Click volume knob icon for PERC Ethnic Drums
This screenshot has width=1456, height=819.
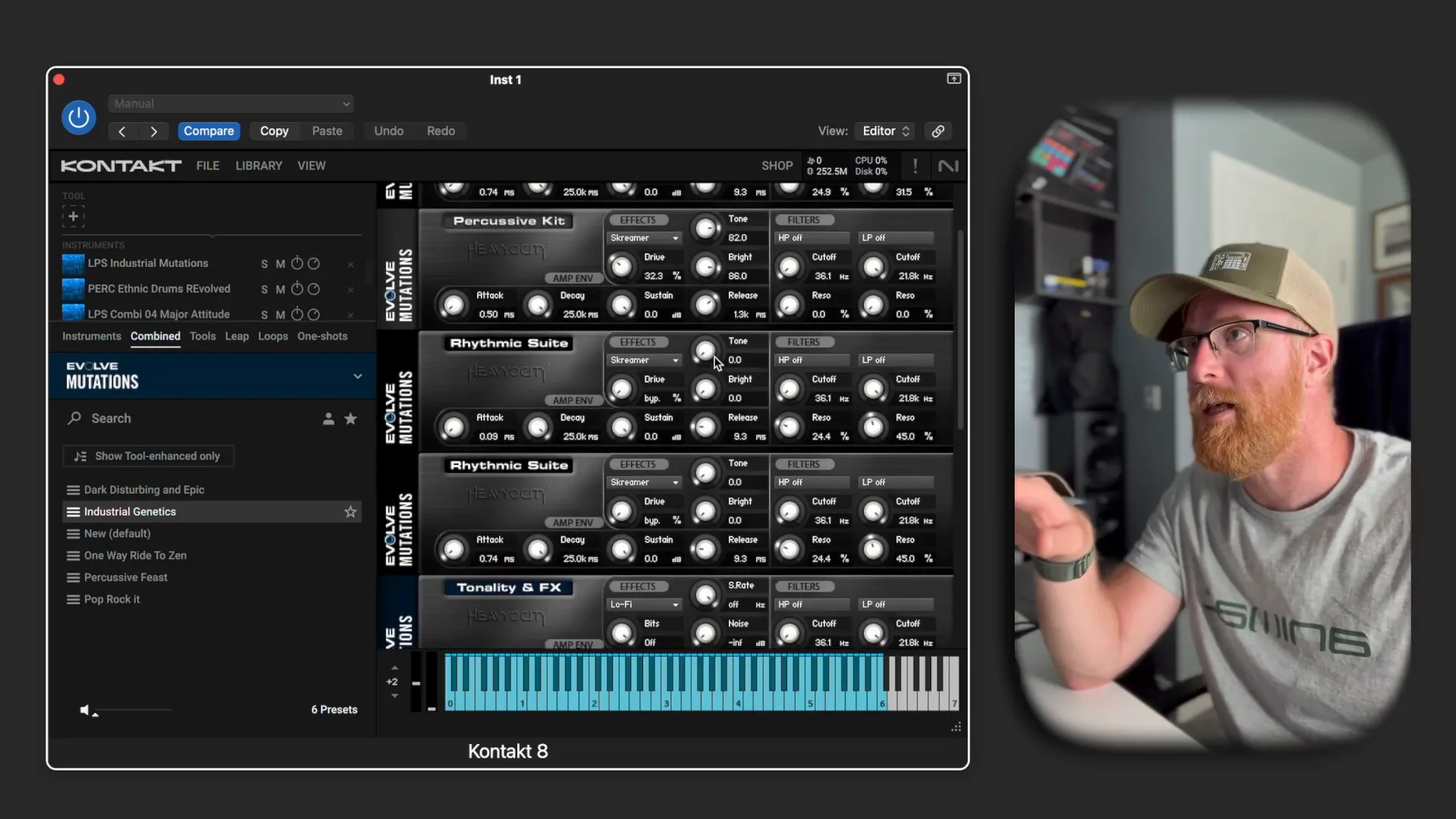coord(297,289)
